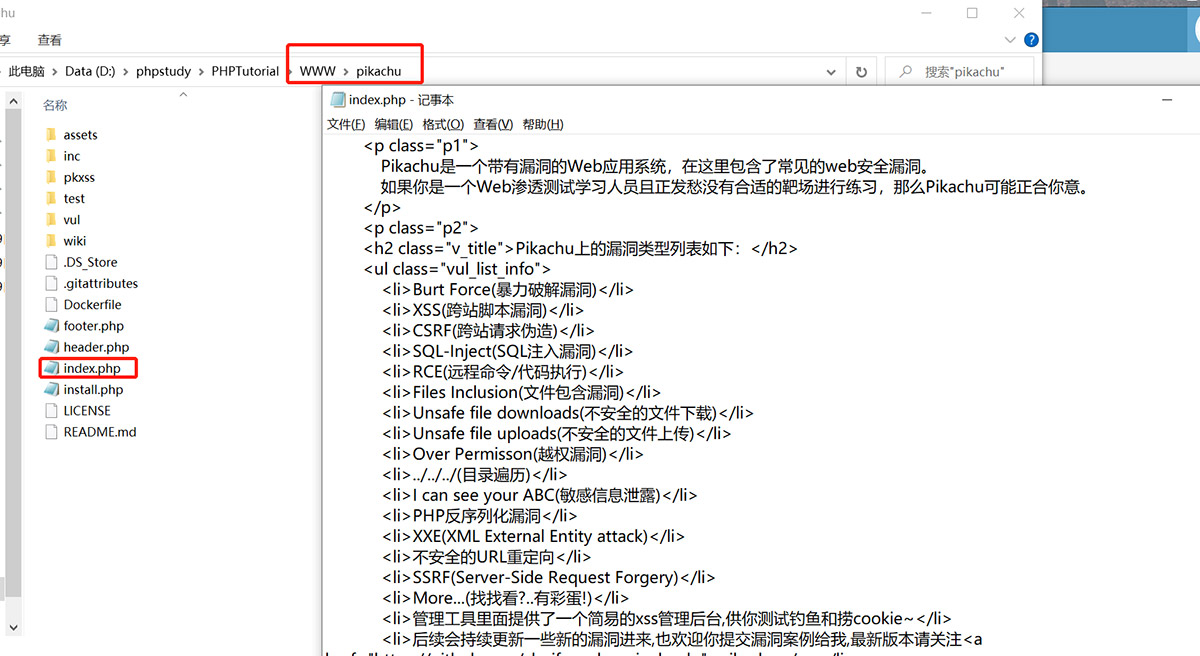Select the pkxss folder icon
The width and height of the screenshot is (1200, 656).
[51, 177]
